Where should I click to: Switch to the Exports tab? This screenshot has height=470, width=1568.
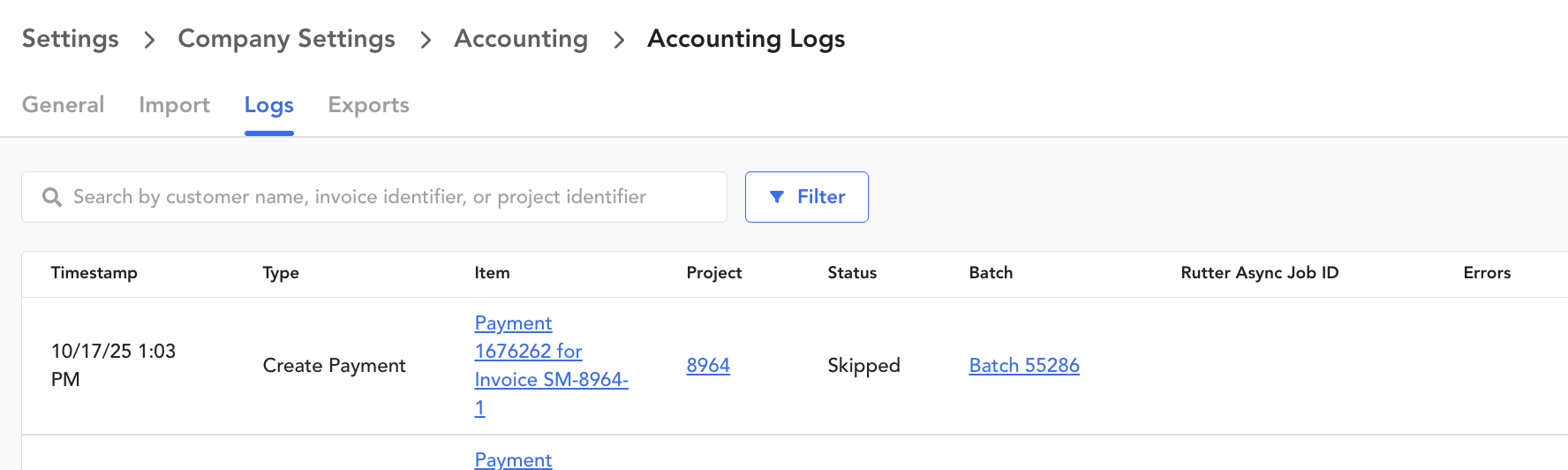click(368, 105)
